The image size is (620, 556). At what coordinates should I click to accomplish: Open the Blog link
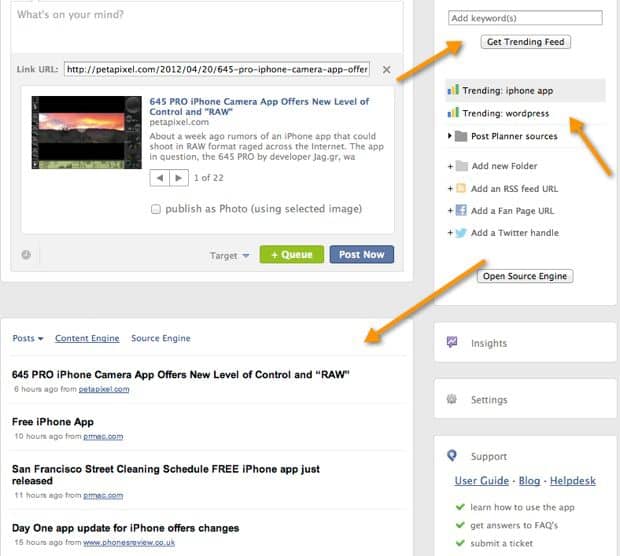click(529, 480)
